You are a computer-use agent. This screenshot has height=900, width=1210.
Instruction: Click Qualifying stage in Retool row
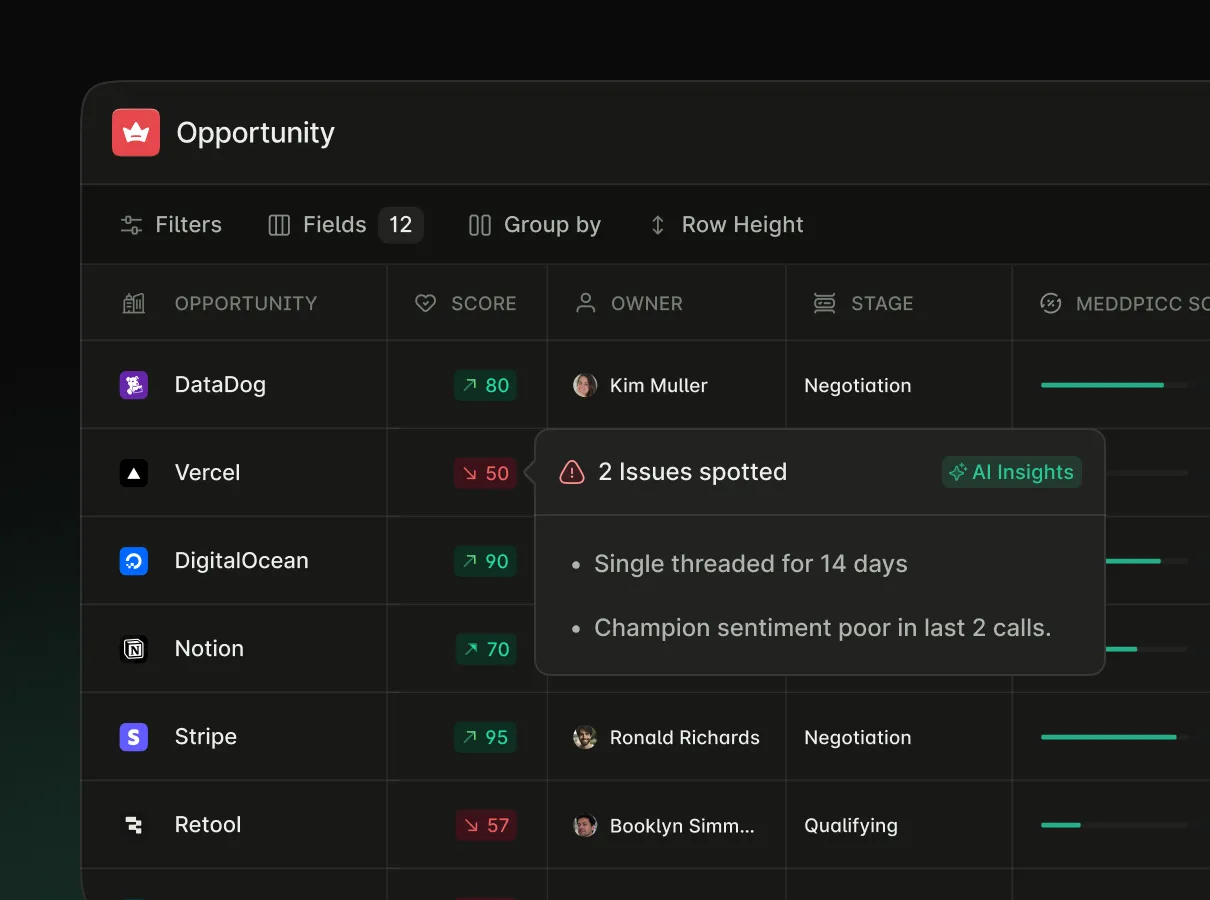(x=851, y=825)
